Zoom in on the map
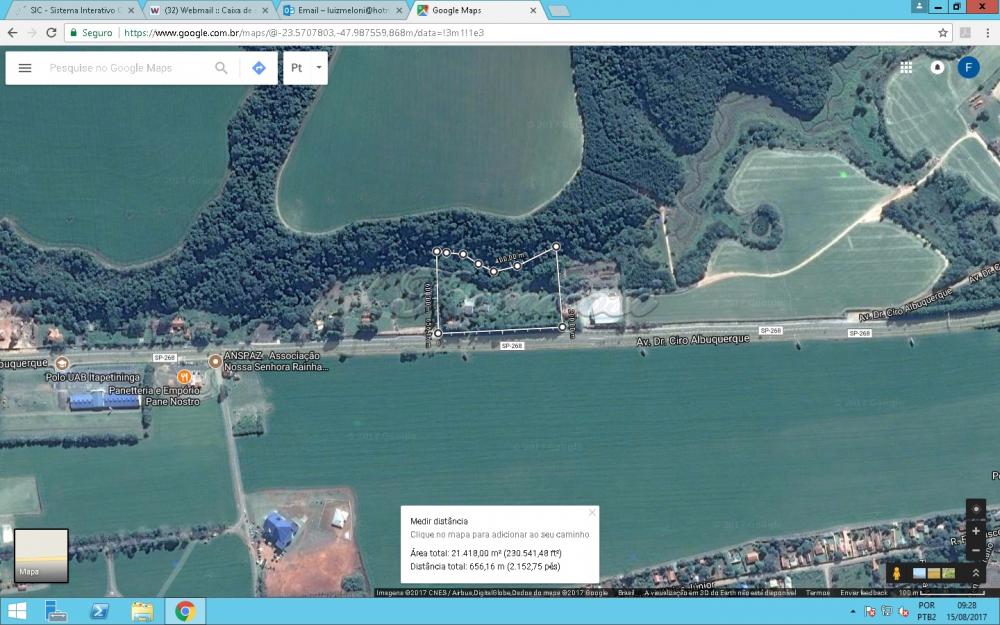Image resolution: width=1000 pixels, height=625 pixels. [x=976, y=531]
